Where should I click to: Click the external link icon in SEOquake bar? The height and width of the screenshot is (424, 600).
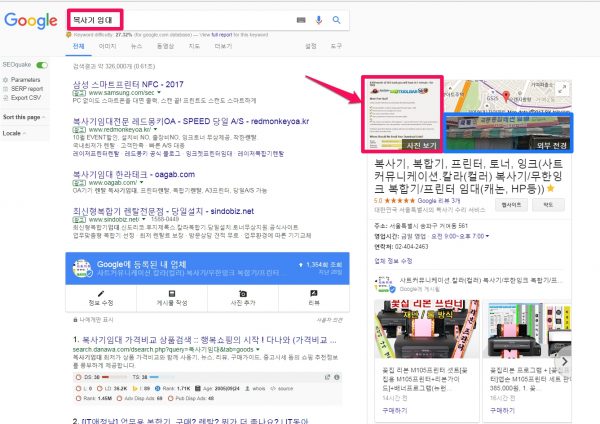328,377
